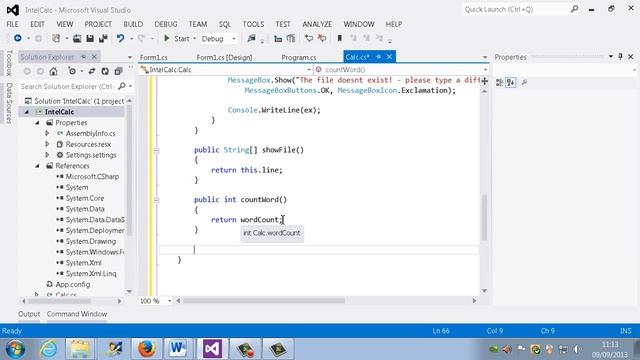This screenshot has height=360, width=640.
Task: Switch to the Program.cs tab
Action: 299,57
